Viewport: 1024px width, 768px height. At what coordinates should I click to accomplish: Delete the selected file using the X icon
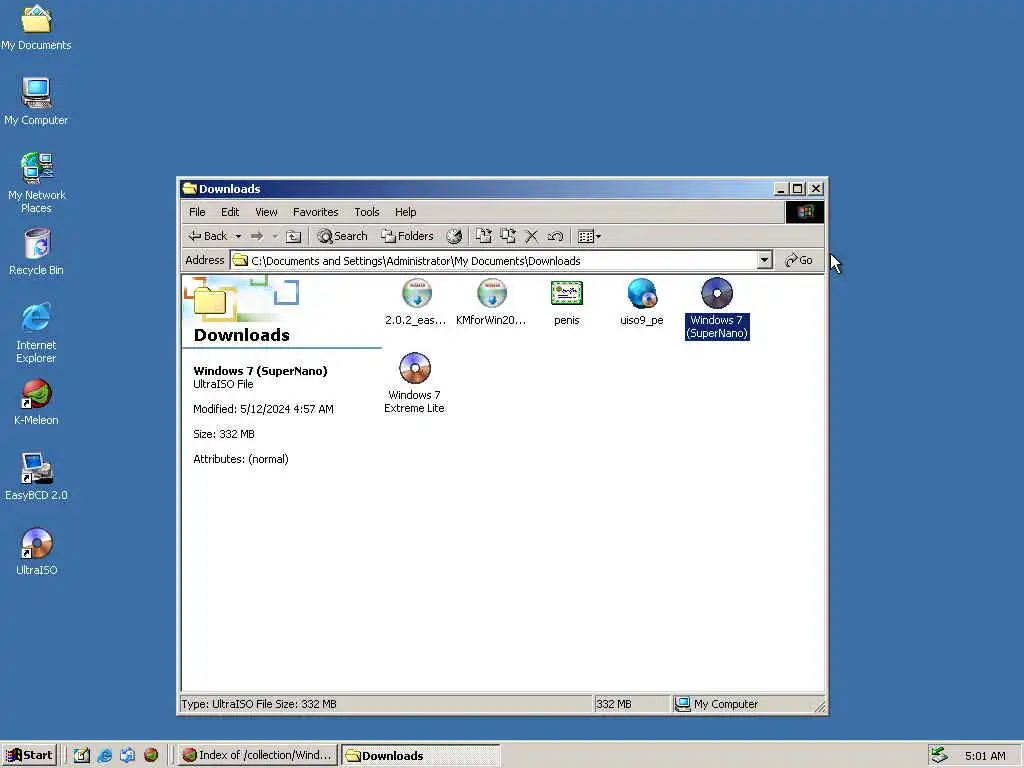532,236
